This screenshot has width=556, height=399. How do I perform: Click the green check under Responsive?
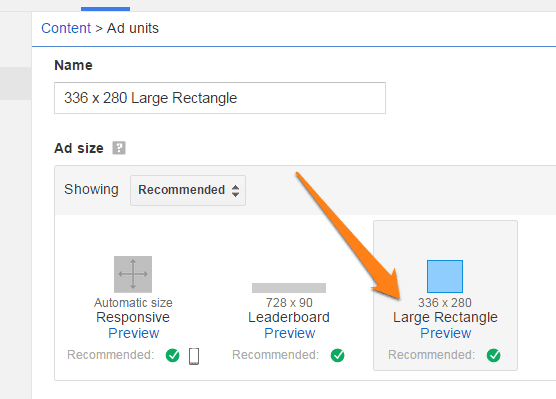coord(173,355)
